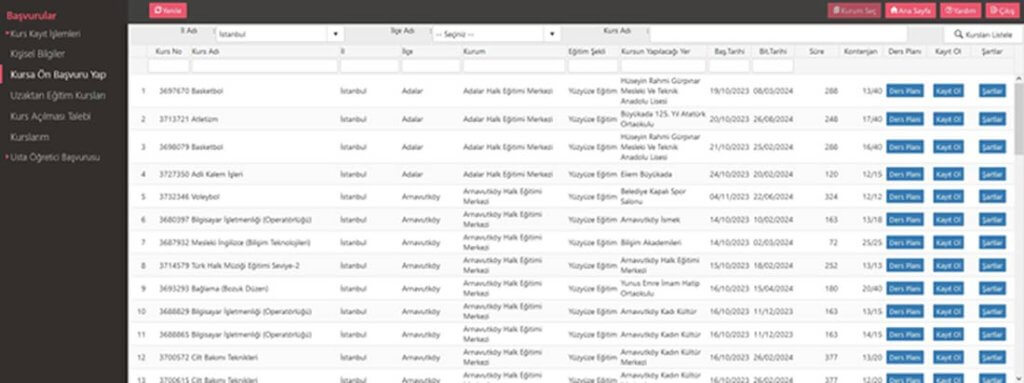Click the Baş.Tarihi filter box
Viewport: 1024px width, 383px height.
coord(729,65)
